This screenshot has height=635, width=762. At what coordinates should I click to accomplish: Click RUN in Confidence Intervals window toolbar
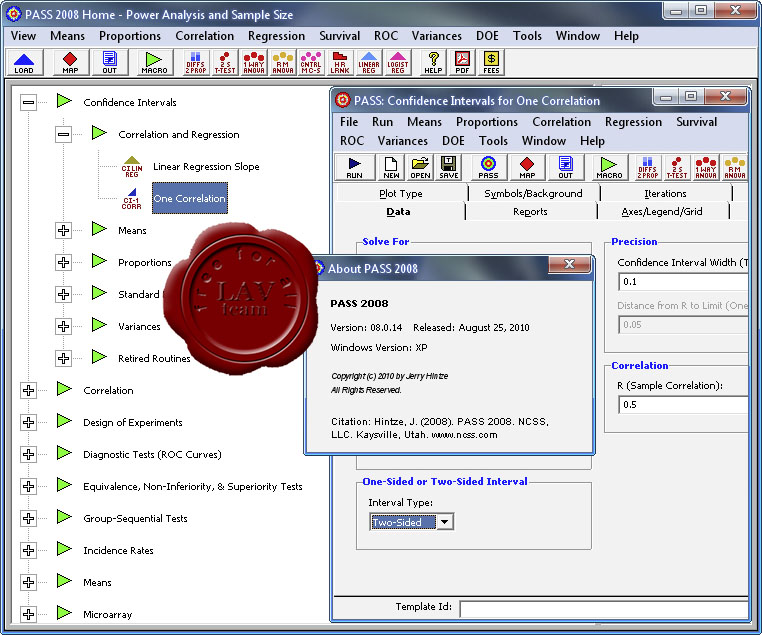[x=354, y=168]
